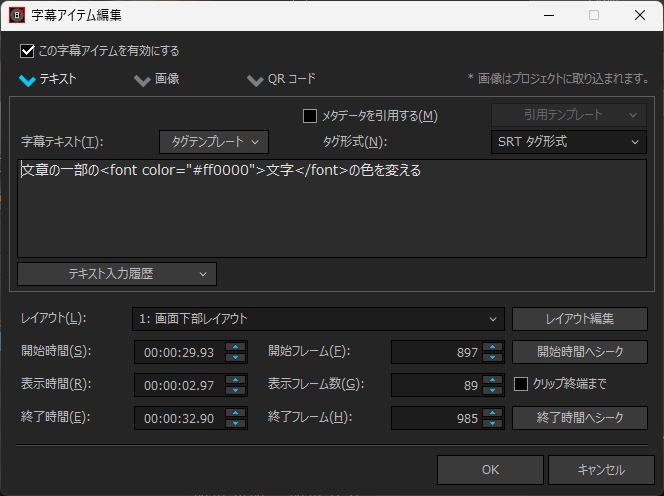This screenshot has width=664, height=496.
Task: Increase 開始フレーム with up arrow
Action: [x=492, y=347]
